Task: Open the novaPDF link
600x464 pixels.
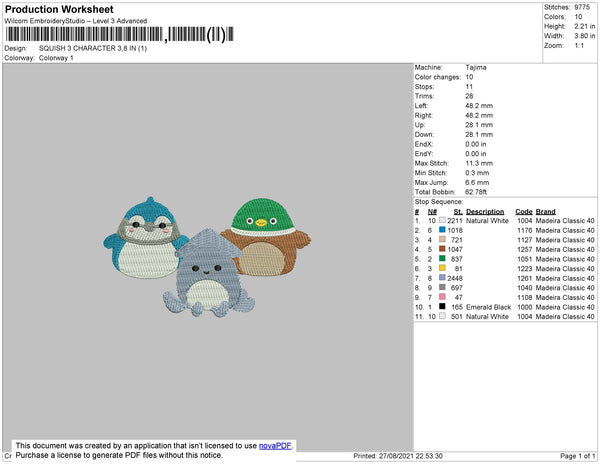Action: tap(275, 446)
